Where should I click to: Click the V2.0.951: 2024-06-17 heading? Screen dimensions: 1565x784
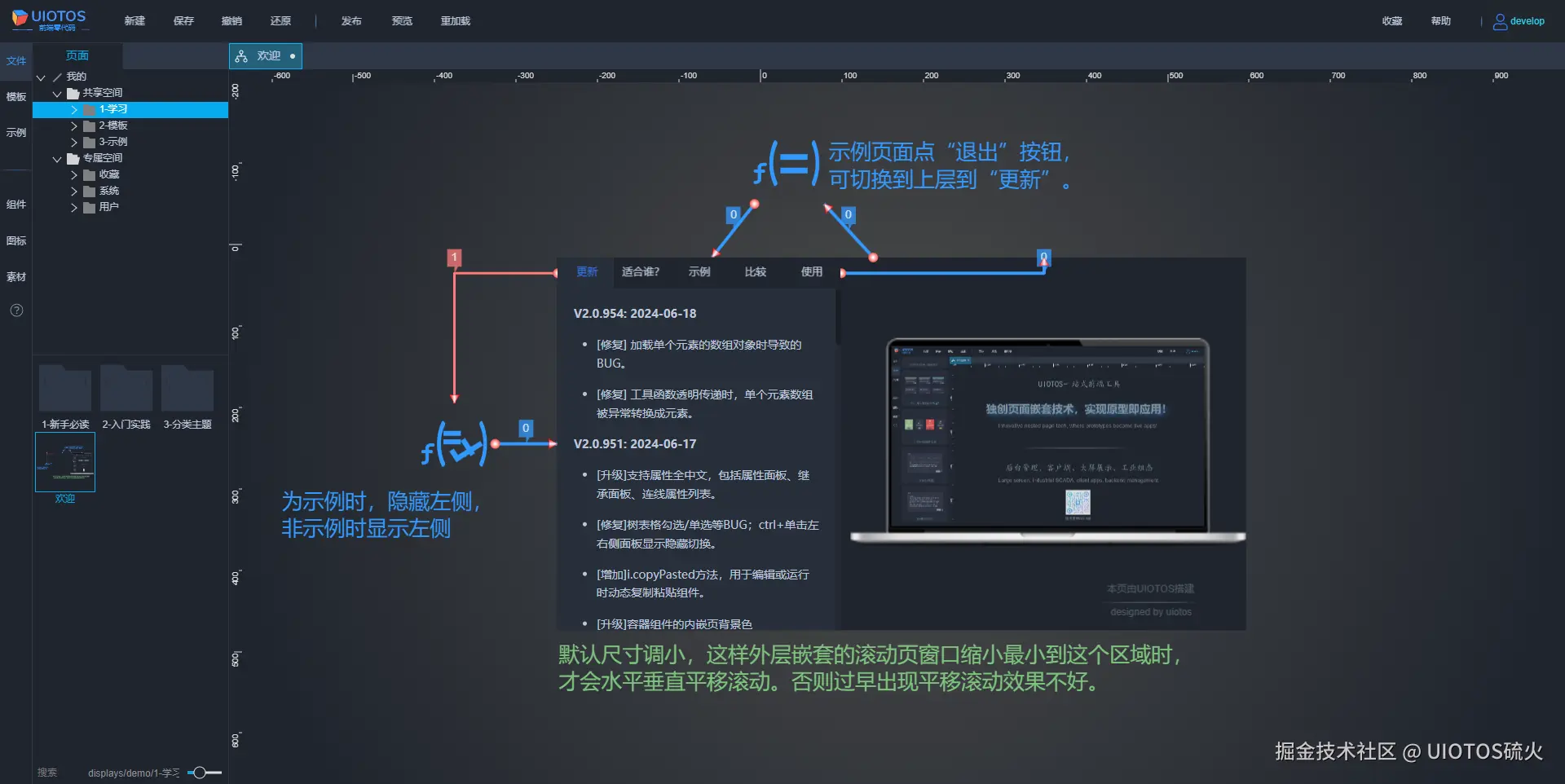pos(635,444)
